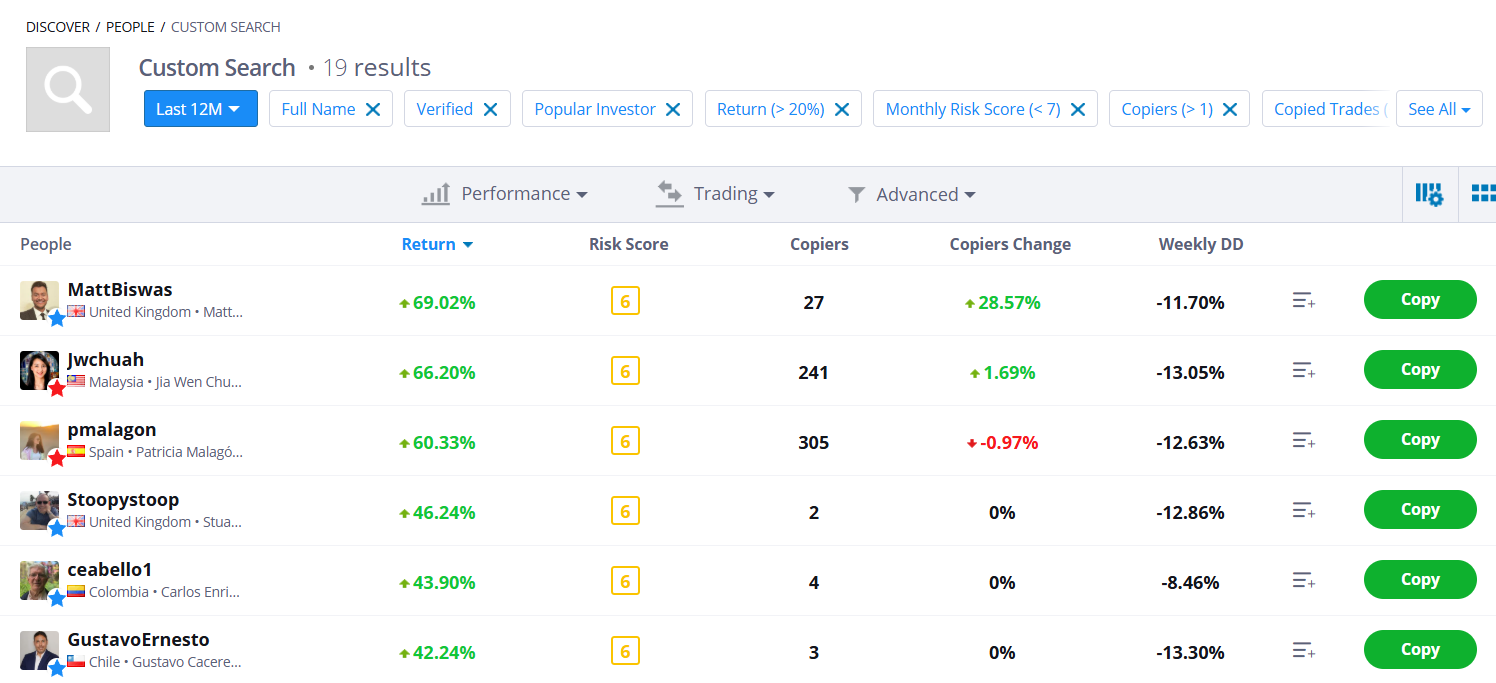Remove the Copiers (> 1) filter
The image size is (1496, 683).
(1231, 108)
